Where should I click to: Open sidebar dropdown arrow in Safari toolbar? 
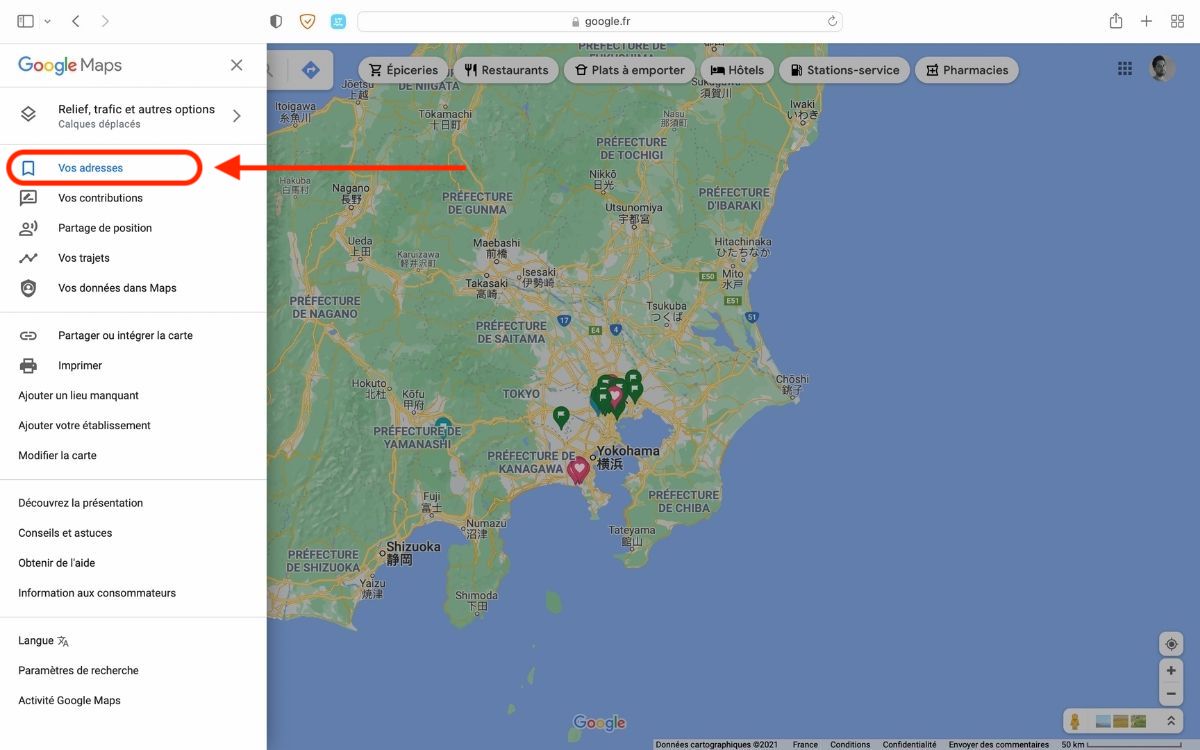[x=47, y=21]
